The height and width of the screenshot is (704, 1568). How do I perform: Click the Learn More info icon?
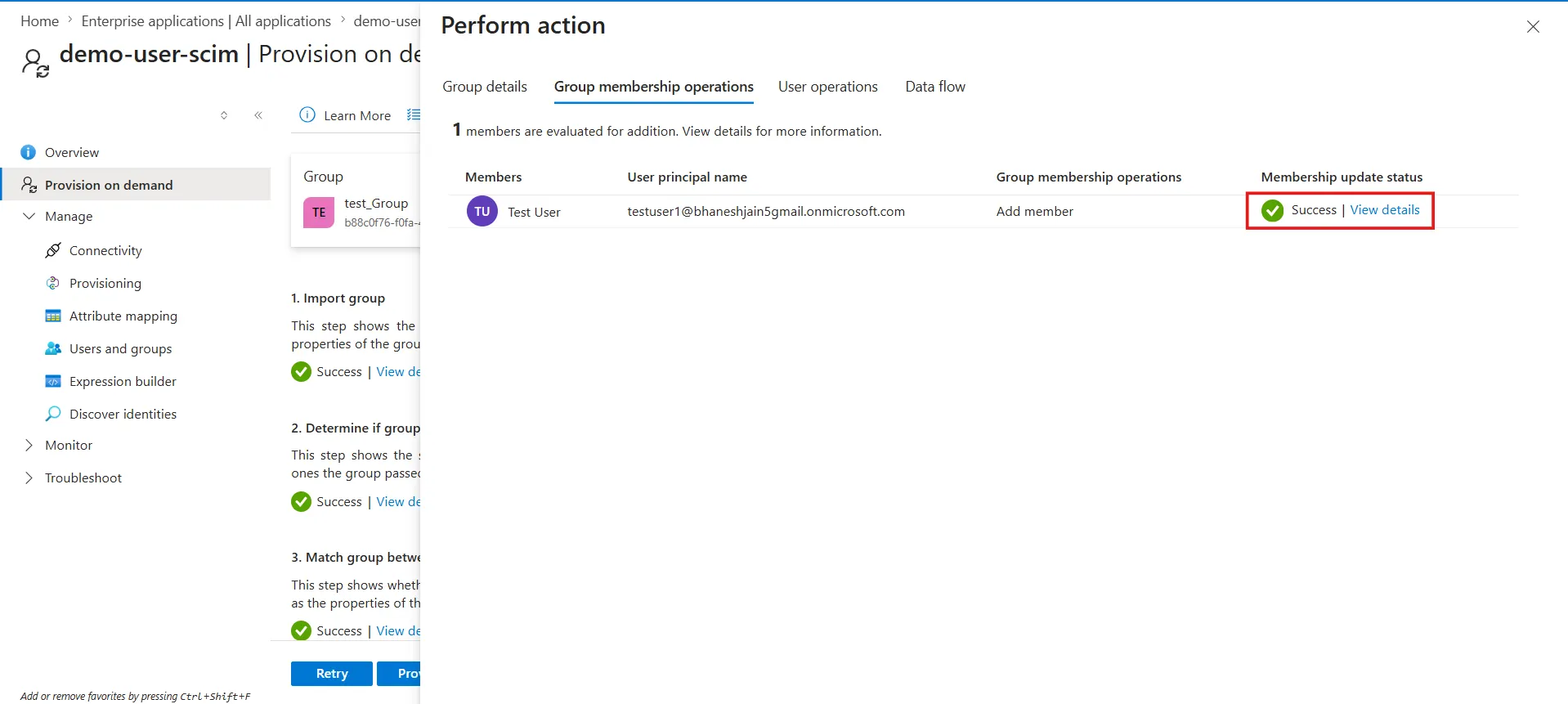pyautogui.click(x=307, y=115)
